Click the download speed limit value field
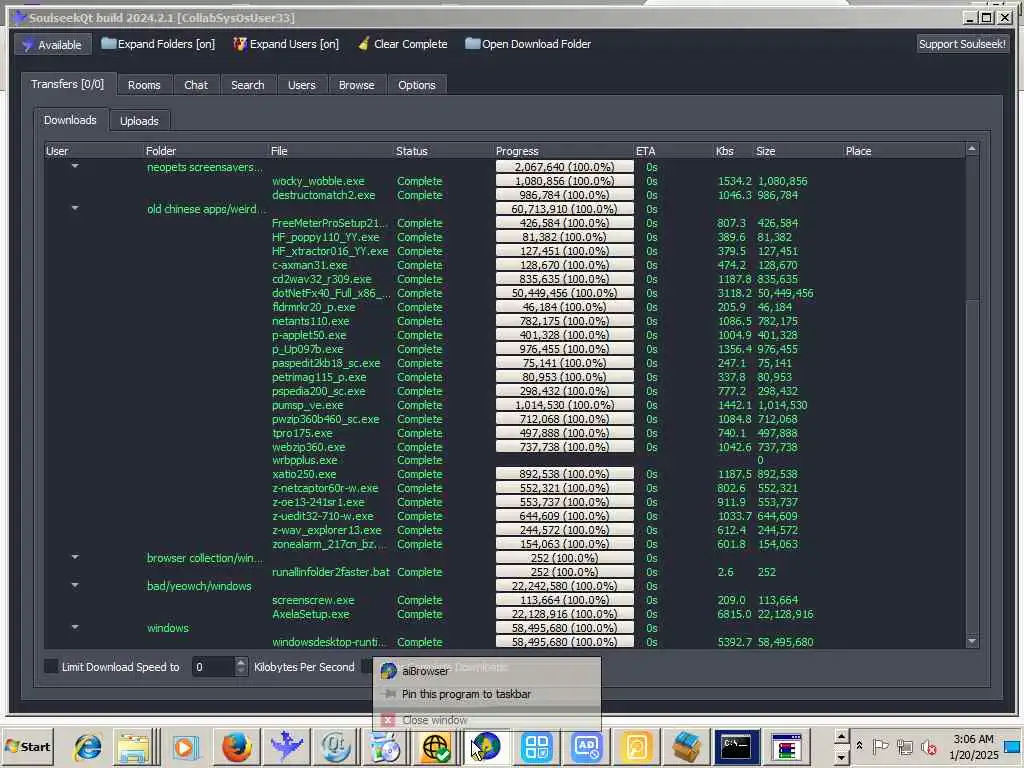 [x=212, y=667]
